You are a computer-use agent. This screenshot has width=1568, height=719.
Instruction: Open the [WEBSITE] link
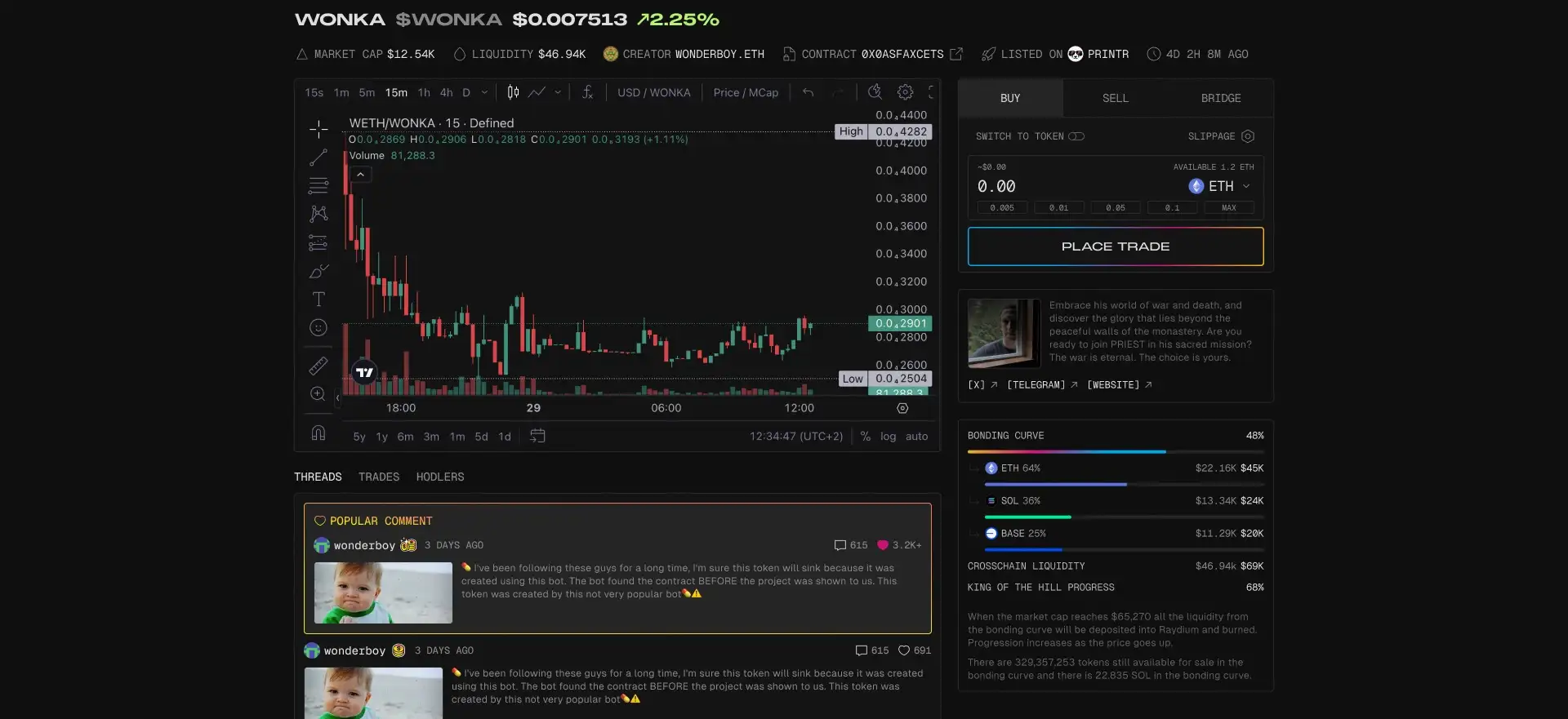coord(1119,384)
